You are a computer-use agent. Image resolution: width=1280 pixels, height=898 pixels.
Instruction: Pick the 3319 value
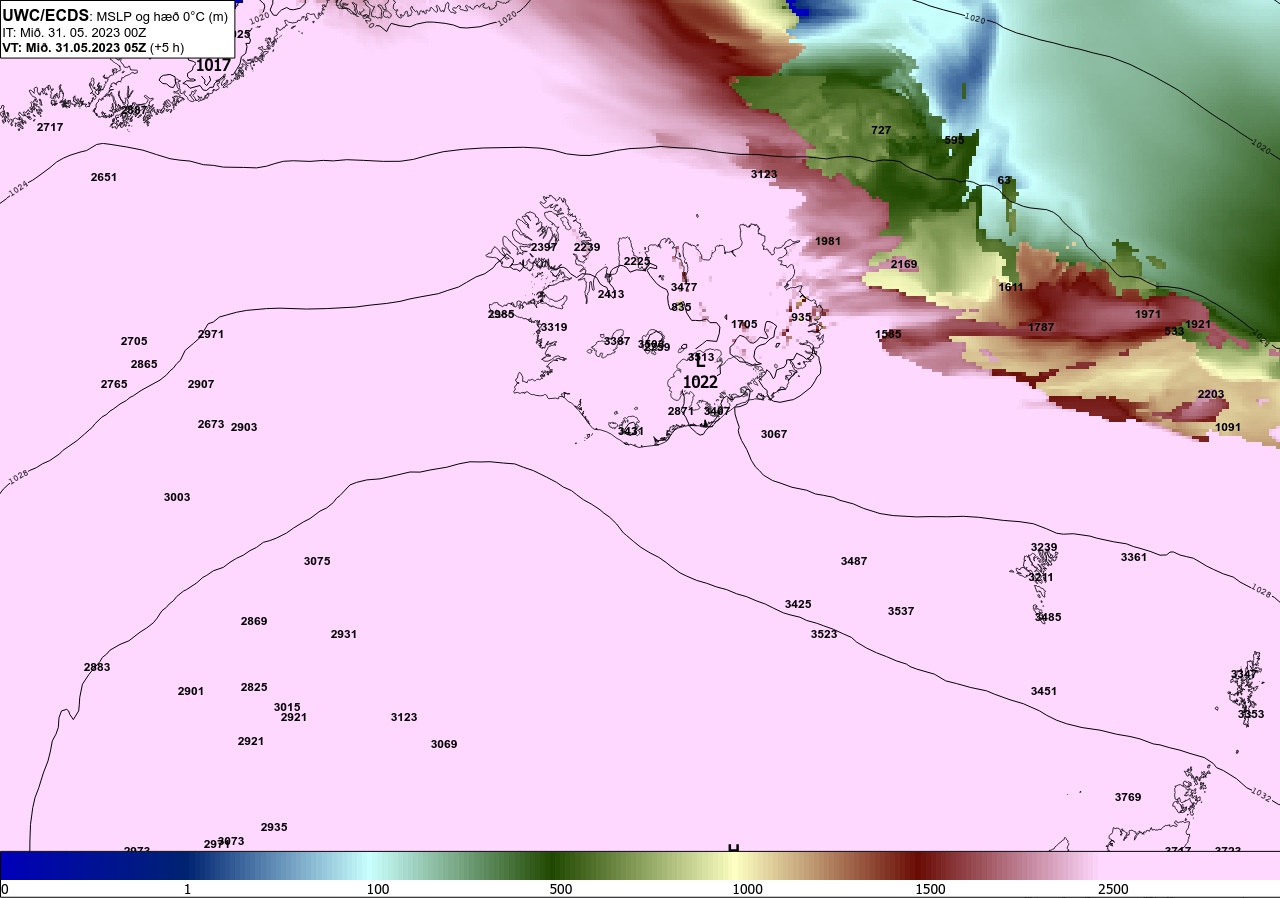(x=554, y=327)
